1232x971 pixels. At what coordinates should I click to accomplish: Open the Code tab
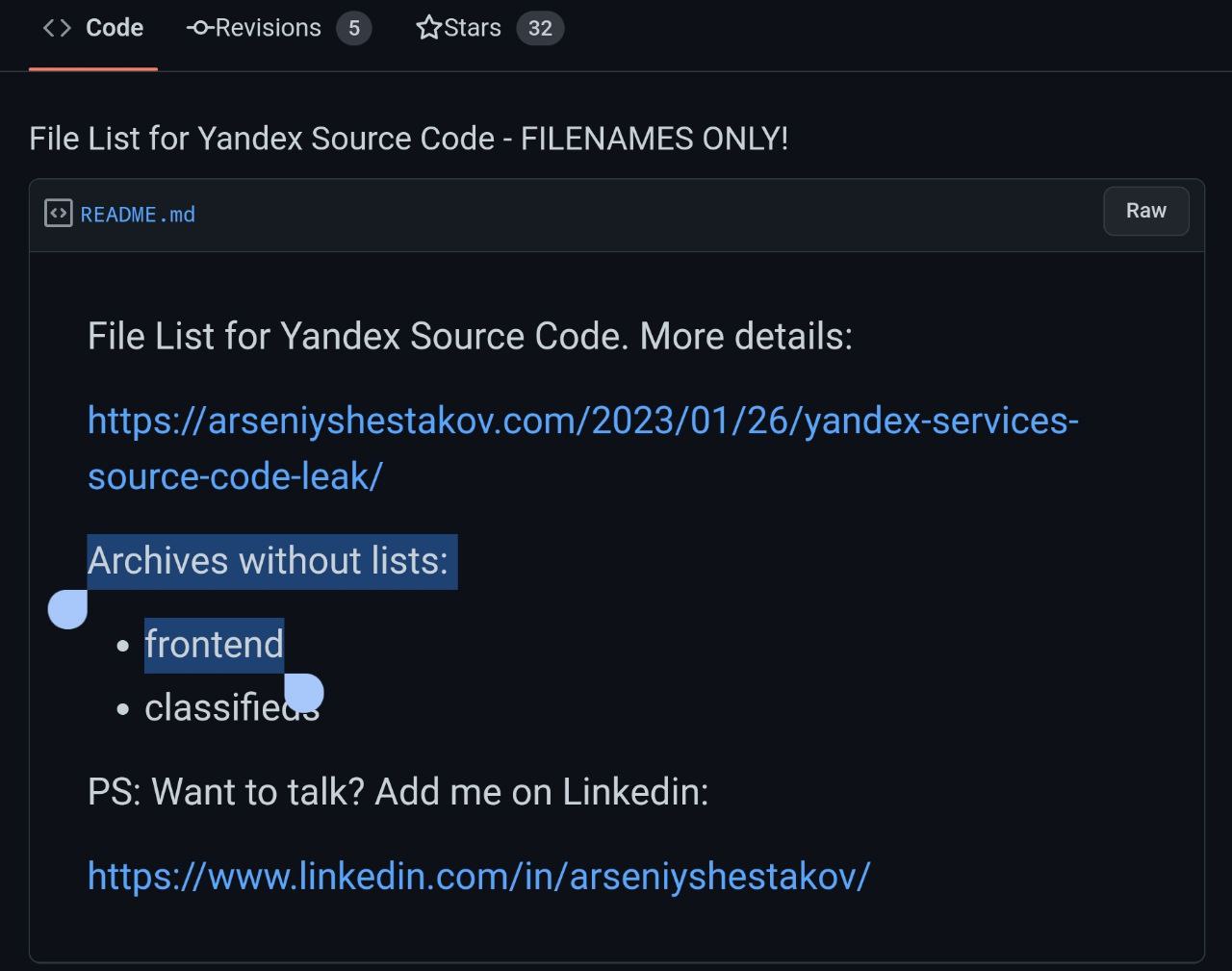[93, 28]
